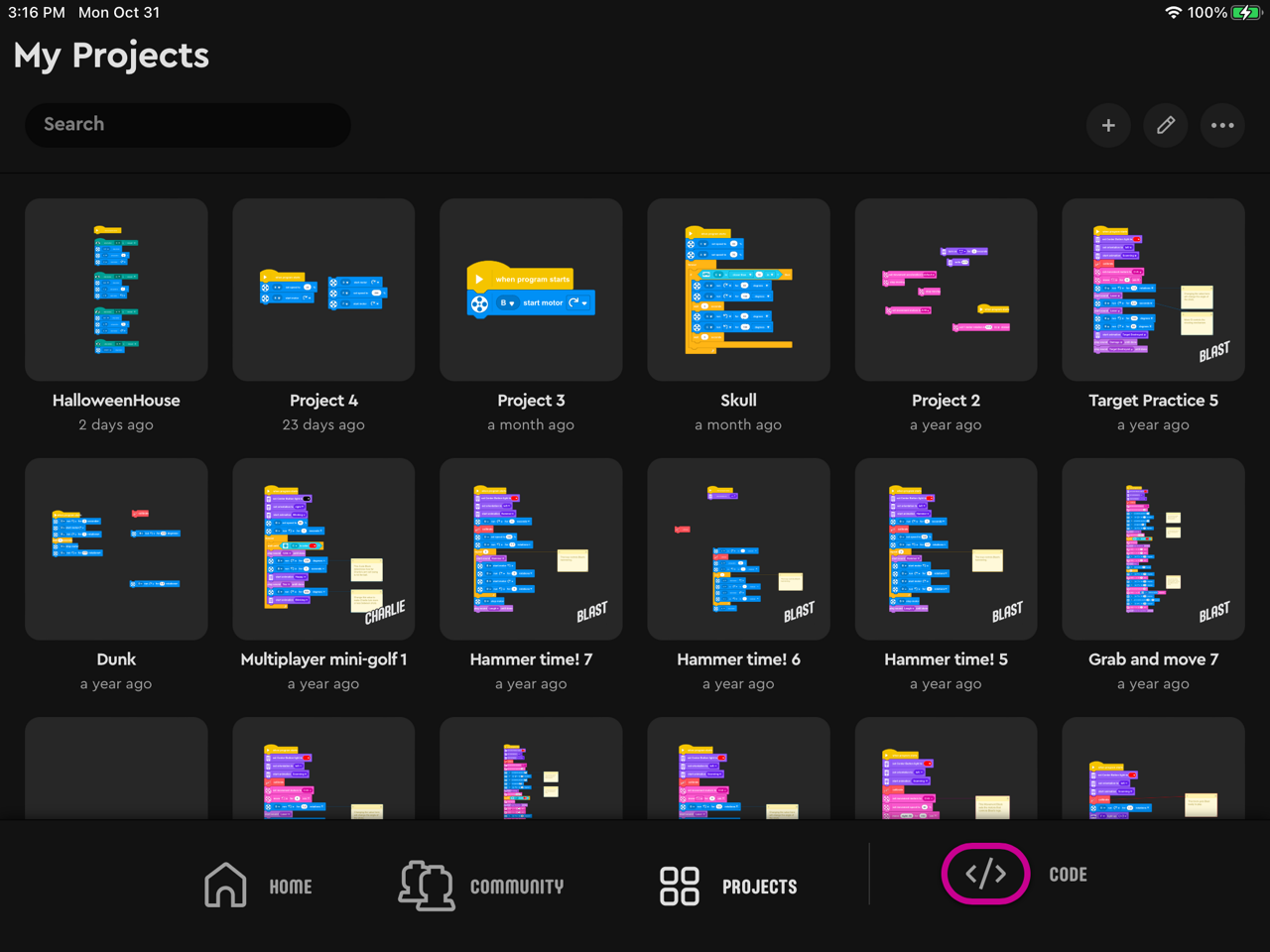
Task: Tap the Community people icon
Action: (427, 886)
